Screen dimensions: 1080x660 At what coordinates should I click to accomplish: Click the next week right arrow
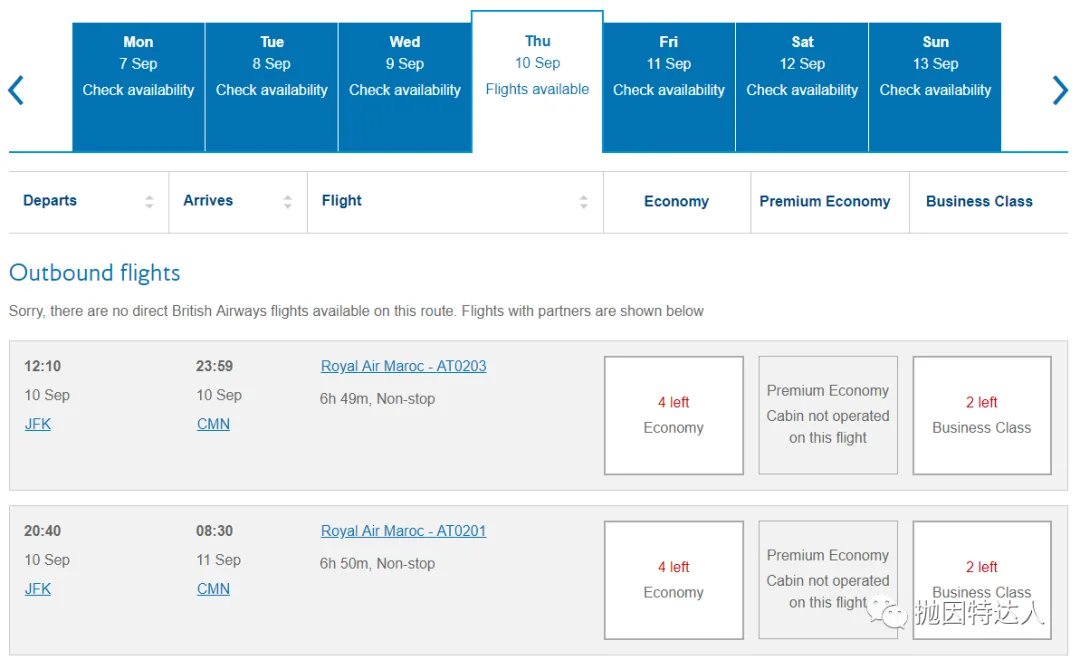point(1060,90)
